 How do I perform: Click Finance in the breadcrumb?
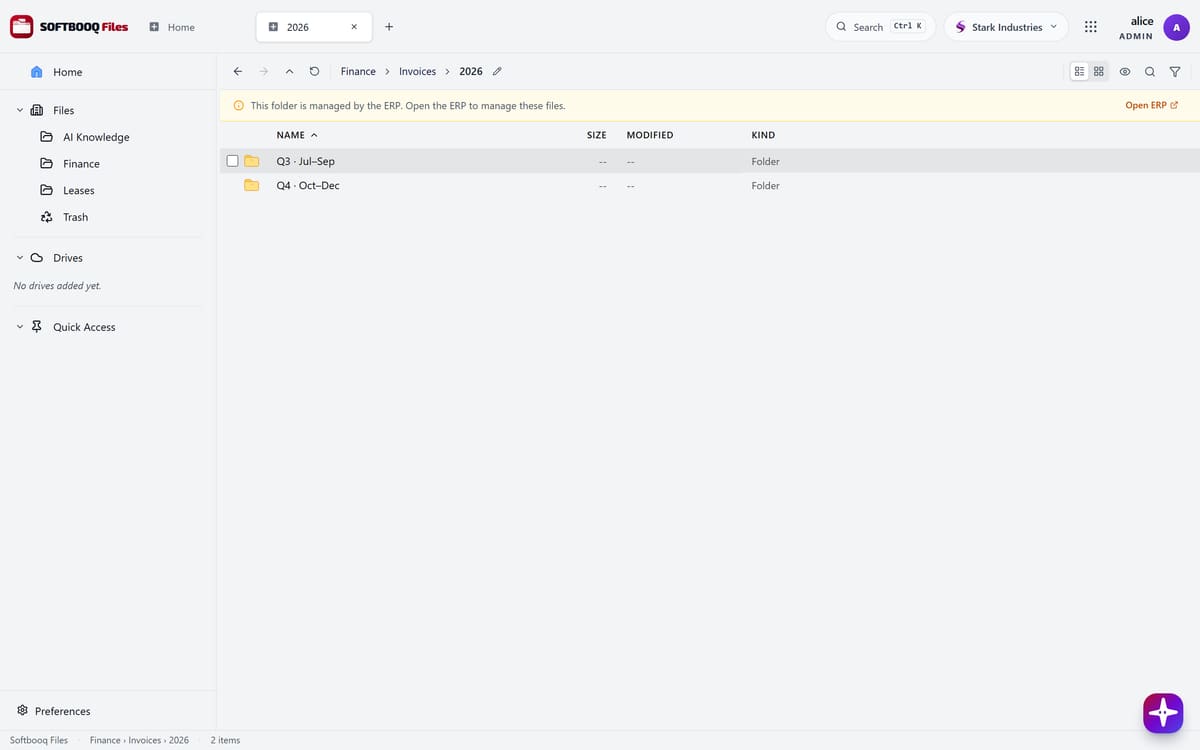358,71
